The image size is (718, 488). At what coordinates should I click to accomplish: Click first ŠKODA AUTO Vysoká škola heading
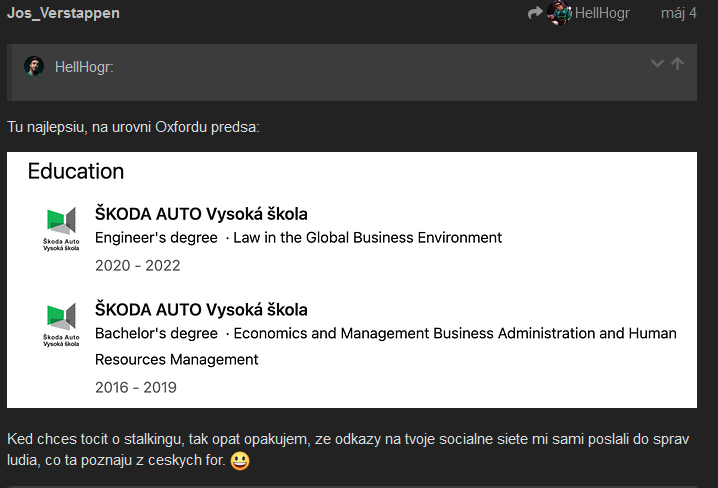point(201,214)
